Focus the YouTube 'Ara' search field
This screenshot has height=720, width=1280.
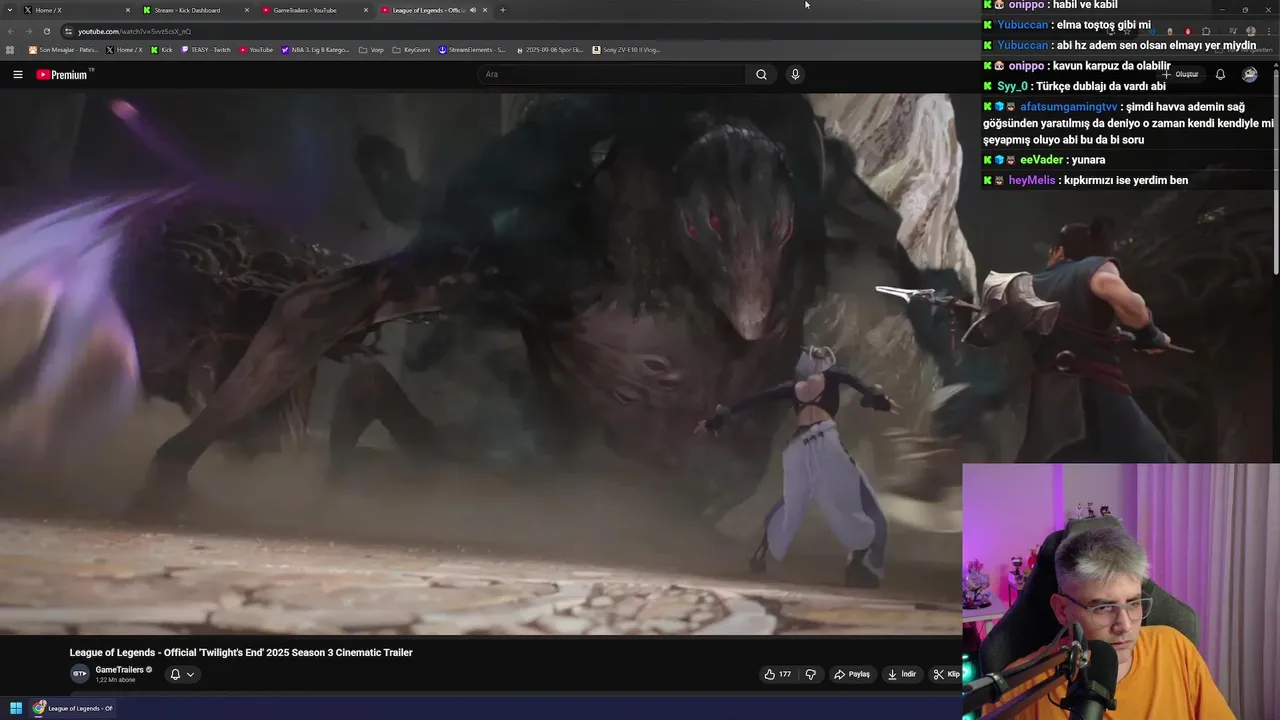tap(612, 74)
